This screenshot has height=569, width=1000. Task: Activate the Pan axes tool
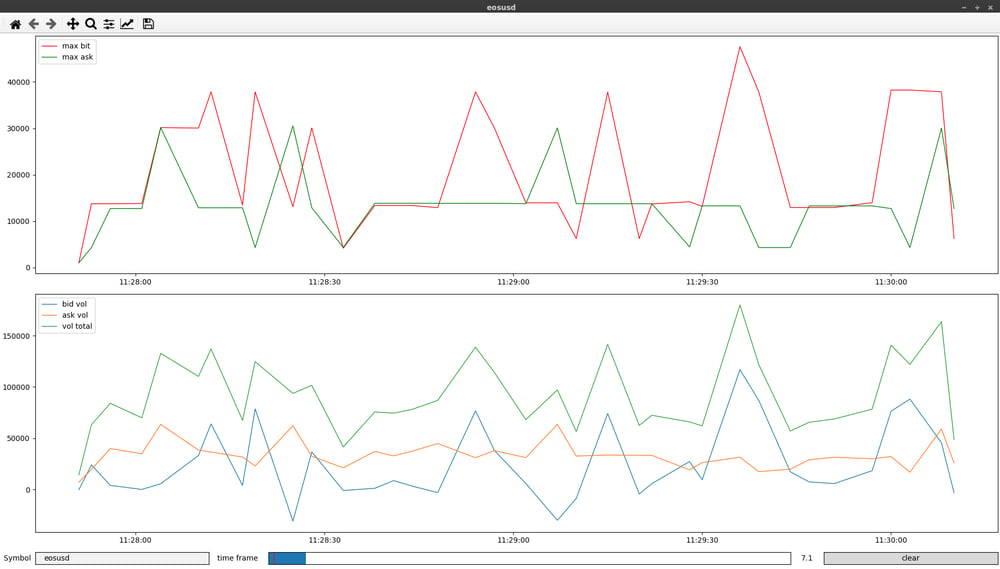pyautogui.click(x=73, y=24)
